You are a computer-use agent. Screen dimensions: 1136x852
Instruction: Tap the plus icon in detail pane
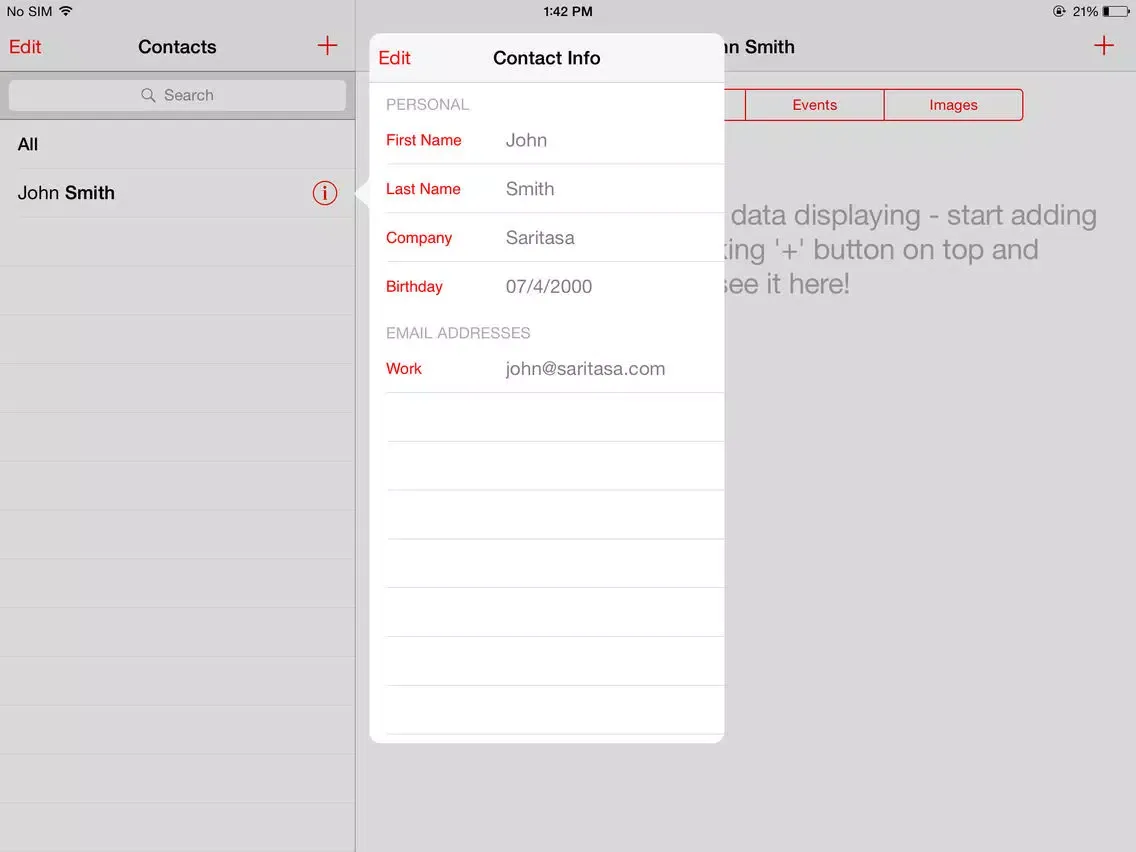coord(1103,46)
